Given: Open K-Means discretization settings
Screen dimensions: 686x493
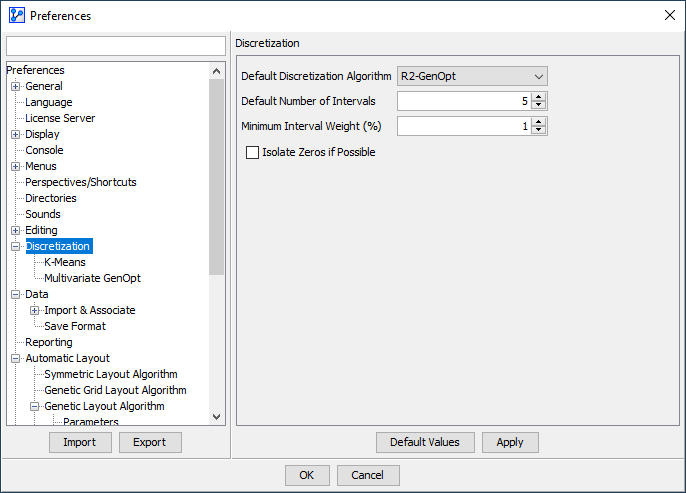Looking at the screenshot, I should click(65, 262).
